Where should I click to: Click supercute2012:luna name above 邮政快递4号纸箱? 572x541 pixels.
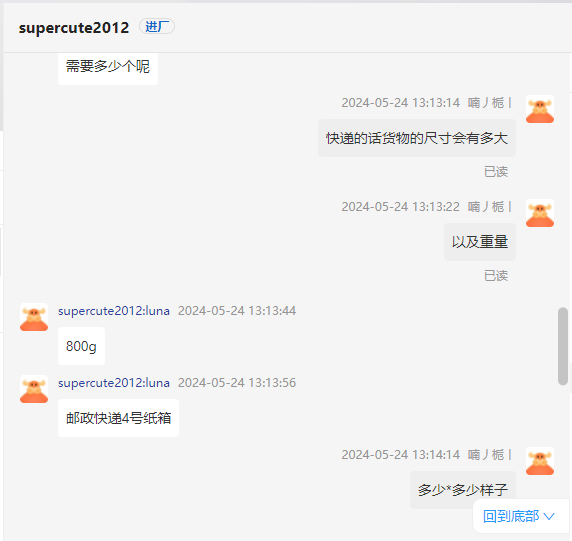pyautogui.click(x=114, y=383)
